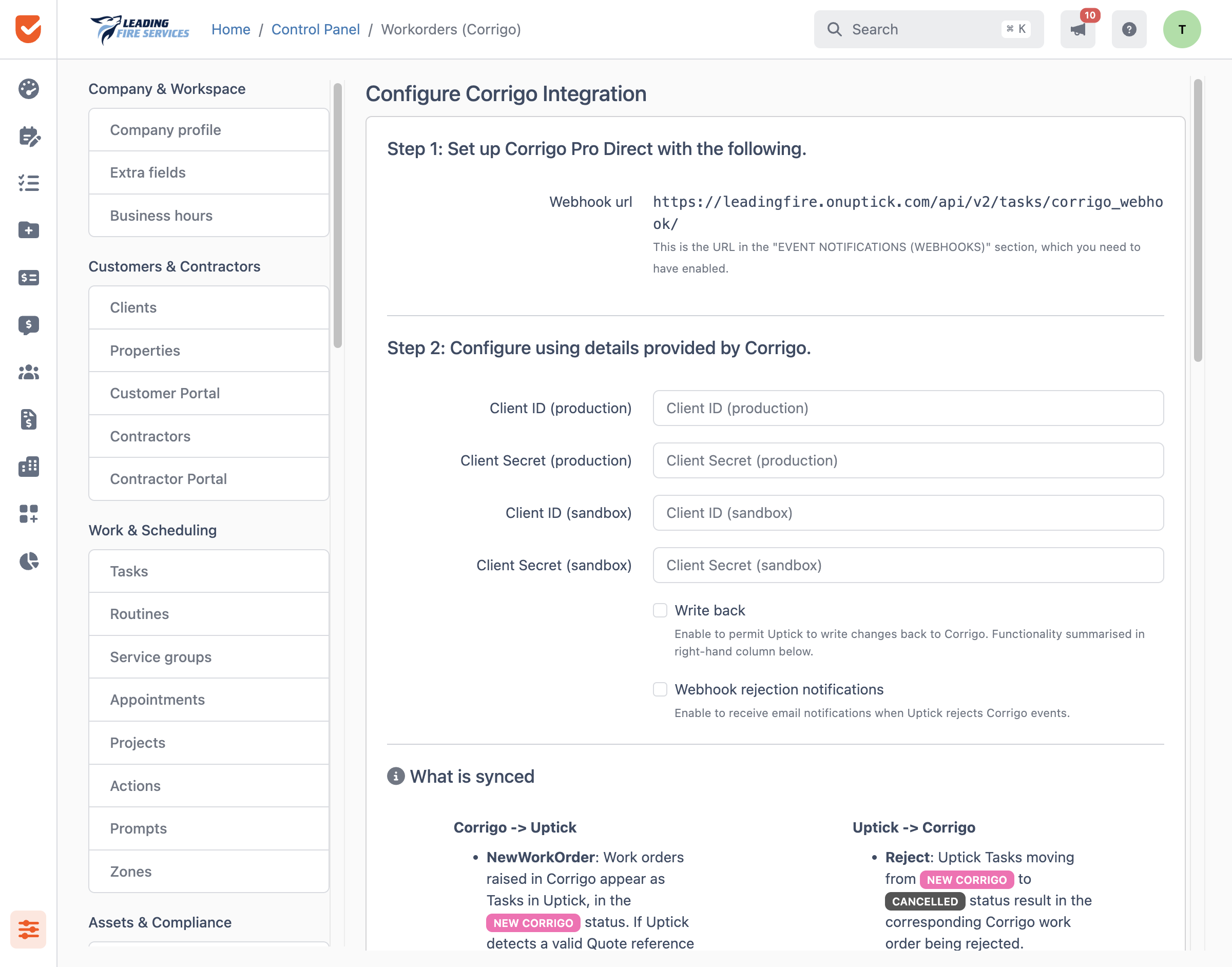Open the Uptick home logo icon

[28, 29]
